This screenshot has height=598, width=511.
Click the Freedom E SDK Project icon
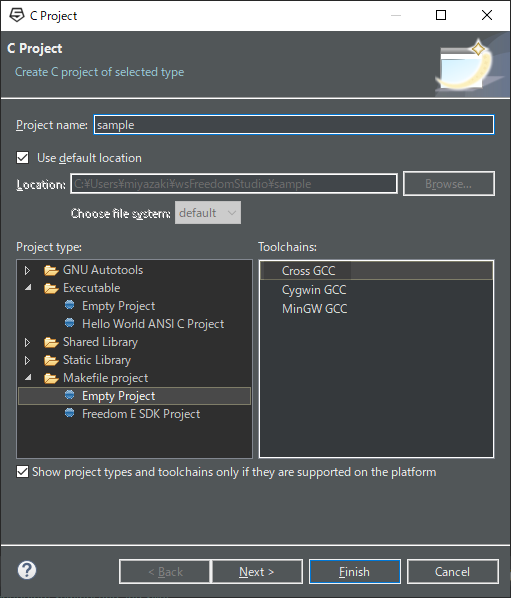[x=69, y=413]
